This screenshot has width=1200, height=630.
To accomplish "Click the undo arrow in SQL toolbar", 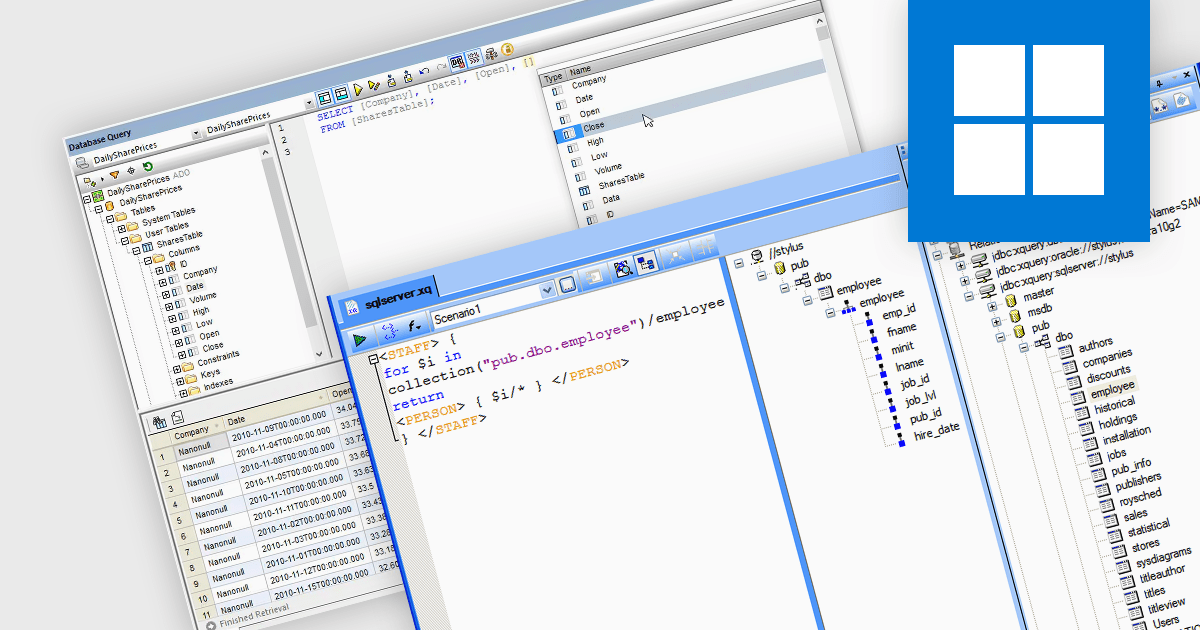I will pyautogui.click(x=425, y=72).
